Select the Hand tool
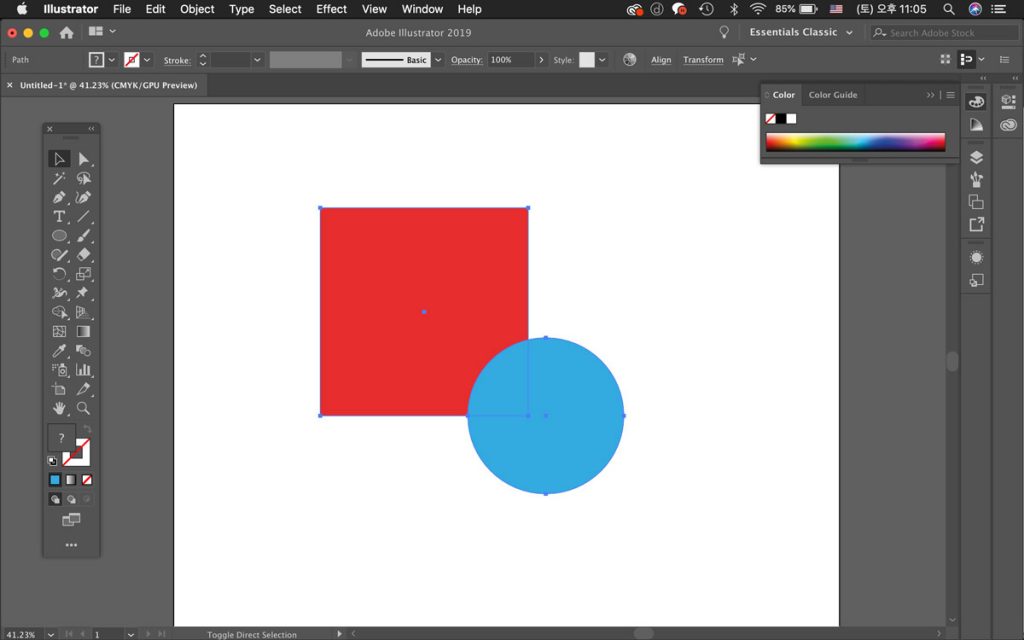The height and width of the screenshot is (640, 1024). (59, 408)
